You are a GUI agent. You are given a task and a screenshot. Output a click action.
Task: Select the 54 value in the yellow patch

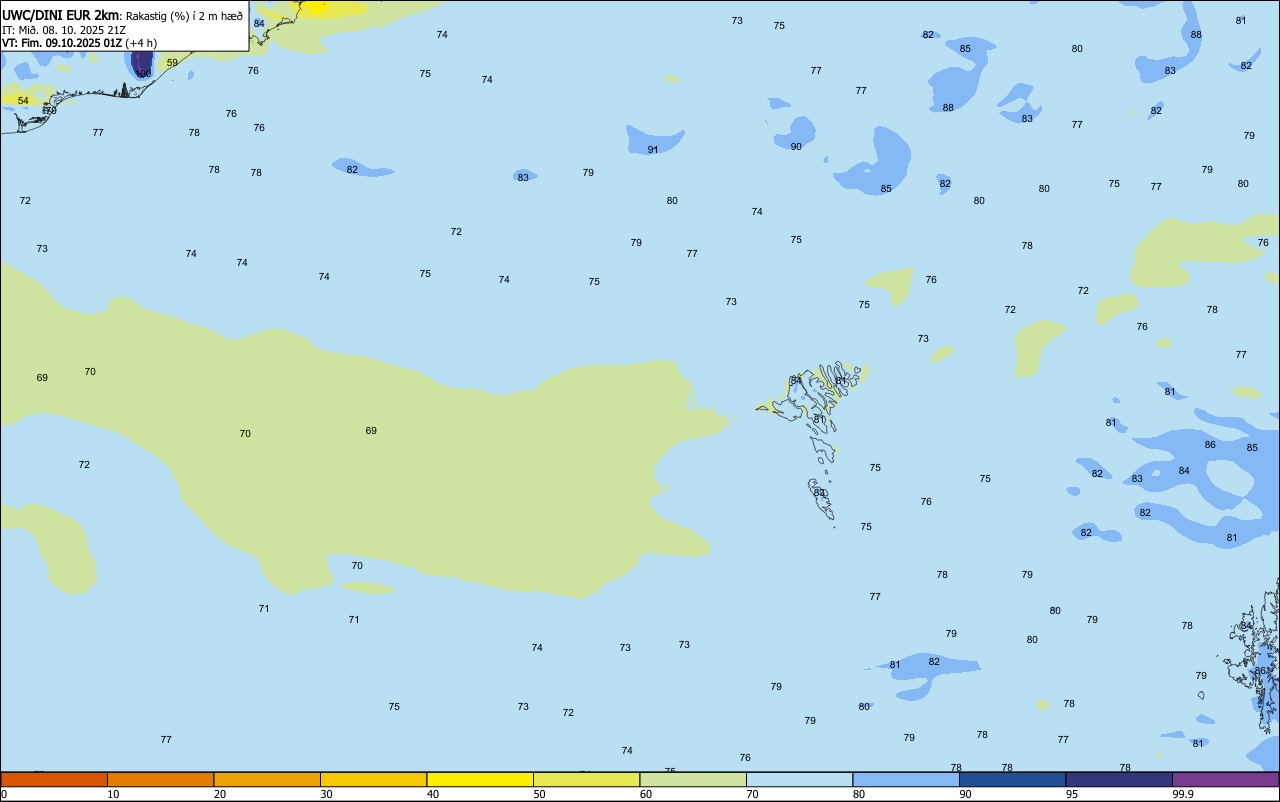click(x=23, y=101)
